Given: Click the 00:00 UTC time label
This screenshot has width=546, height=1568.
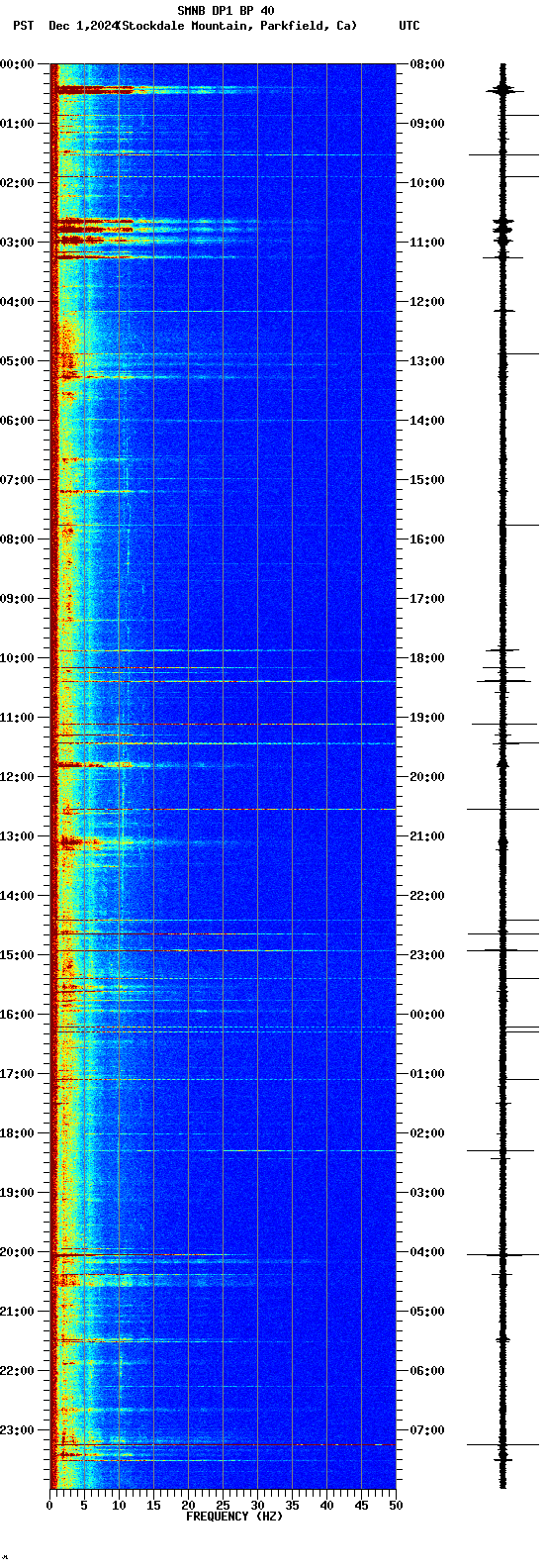Looking at the screenshot, I should 427,1015.
